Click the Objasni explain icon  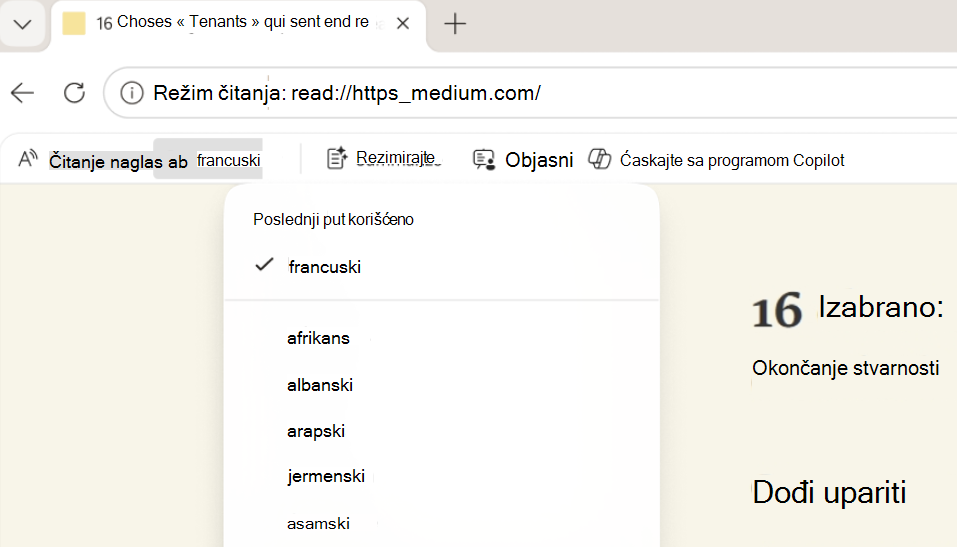[484, 160]
